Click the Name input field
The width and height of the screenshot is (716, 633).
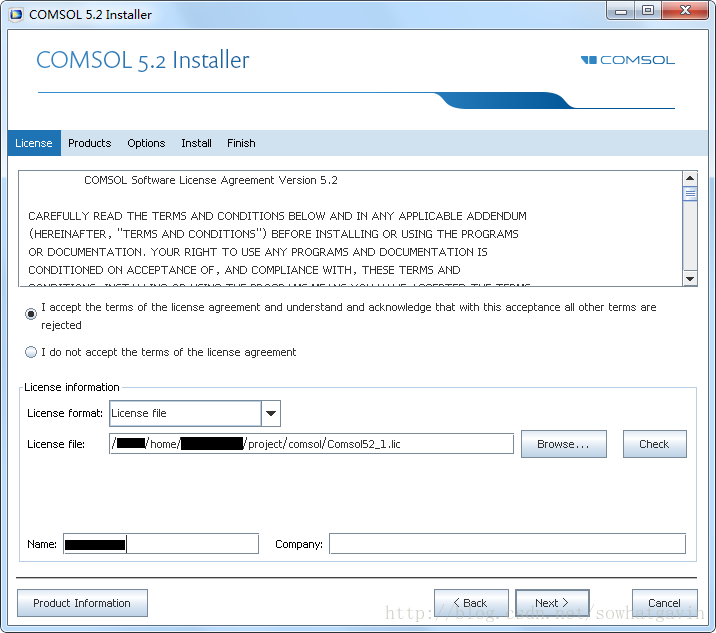[161, 544]
